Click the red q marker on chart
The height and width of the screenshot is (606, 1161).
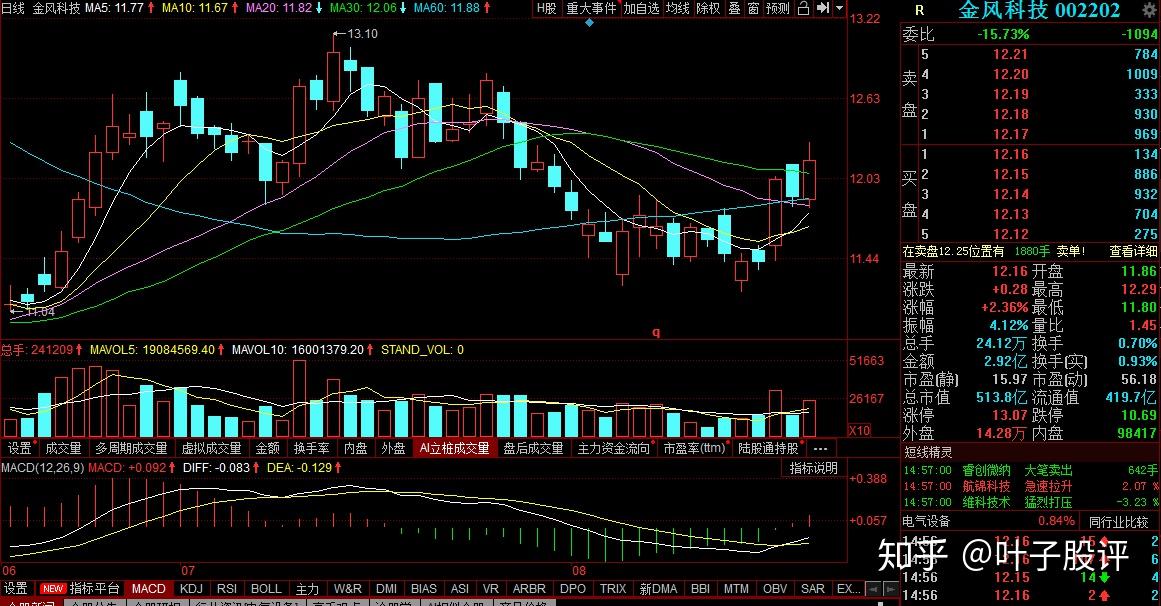pos(655,332)
